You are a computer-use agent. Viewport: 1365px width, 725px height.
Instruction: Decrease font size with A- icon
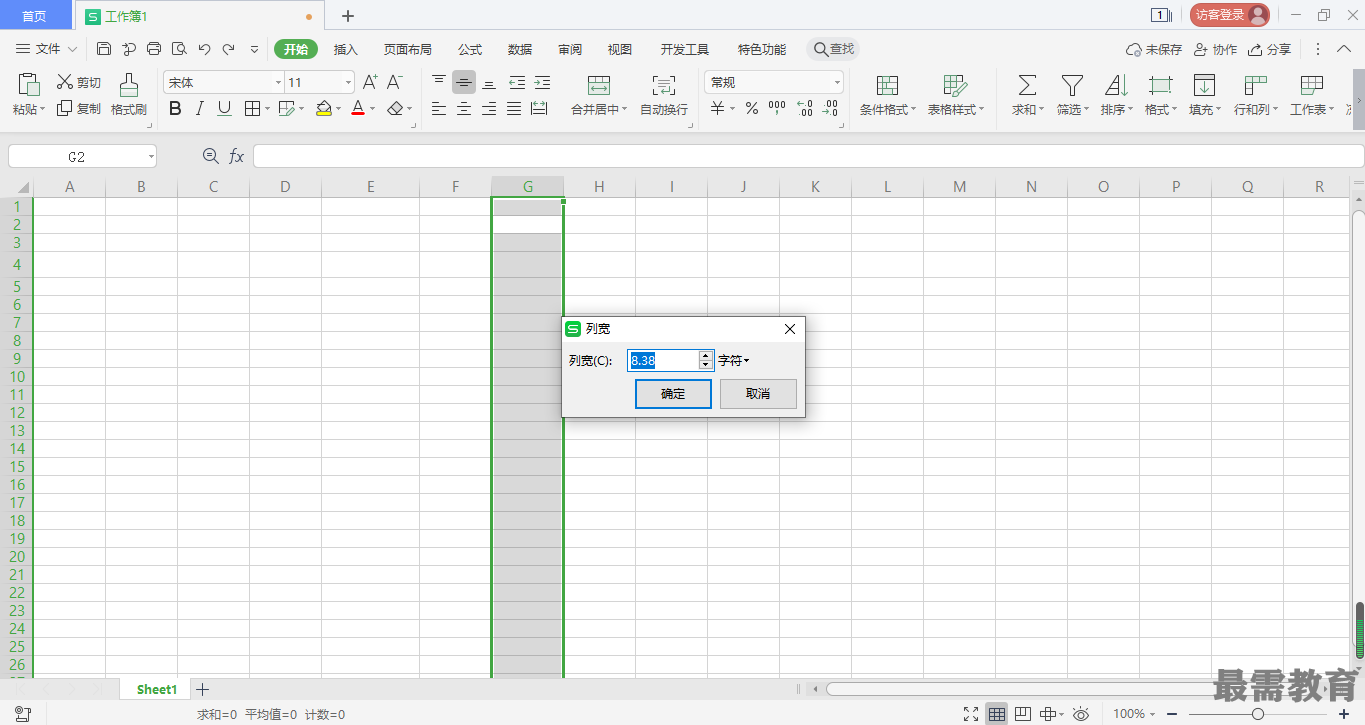(x=395, y=82)
